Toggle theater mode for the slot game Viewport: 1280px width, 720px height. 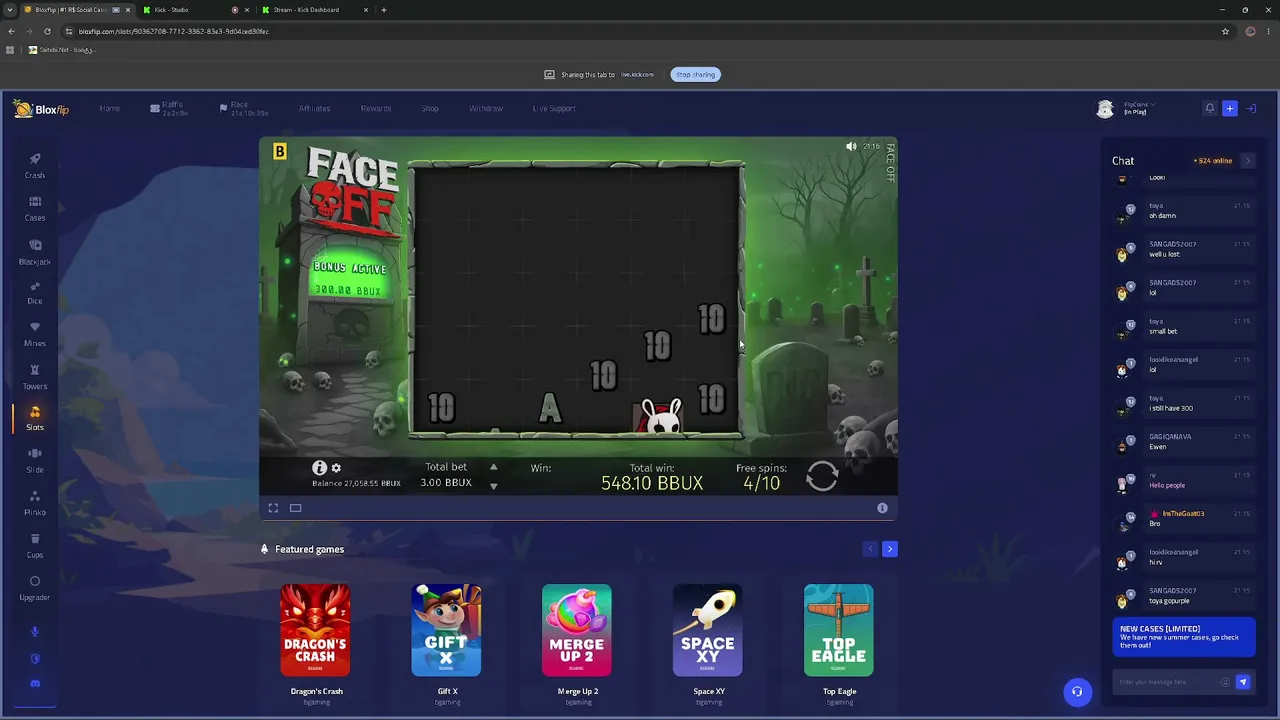[x=295, y=508]
